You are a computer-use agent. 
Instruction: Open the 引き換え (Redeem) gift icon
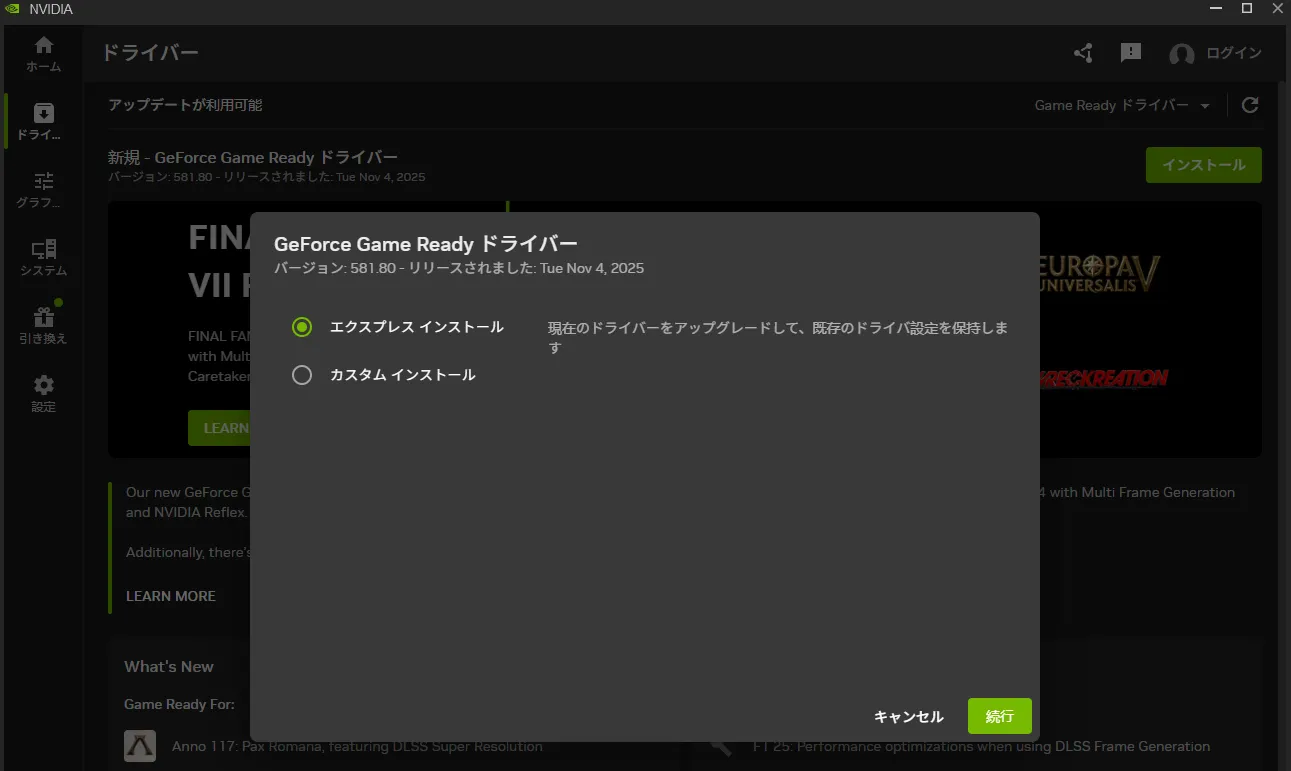43,325
